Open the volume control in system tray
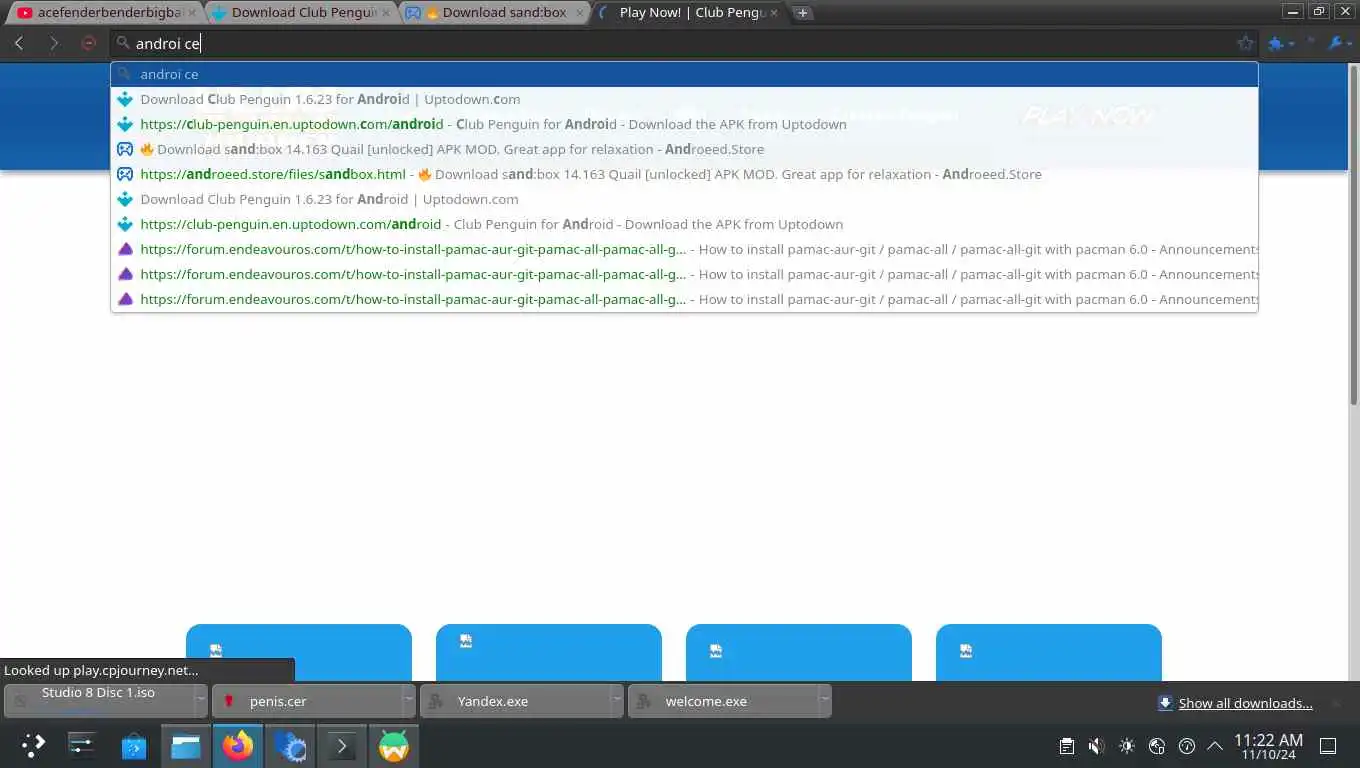The height and width of the screenshot is (768, 1360). point(1096,746)
